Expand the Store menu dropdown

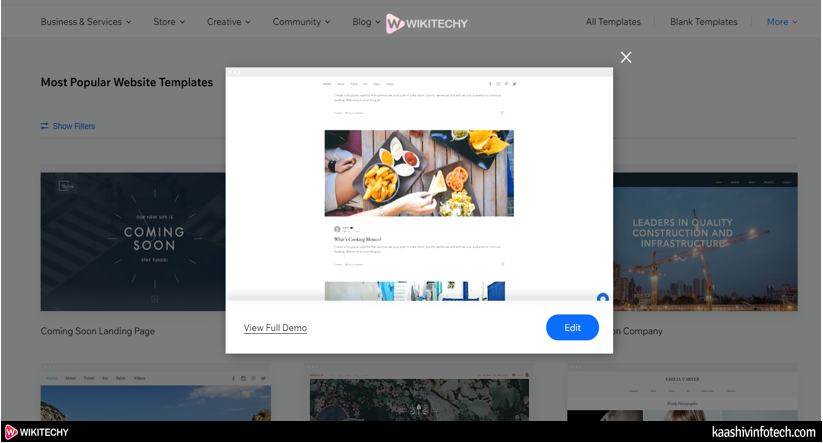pos(169,22)
